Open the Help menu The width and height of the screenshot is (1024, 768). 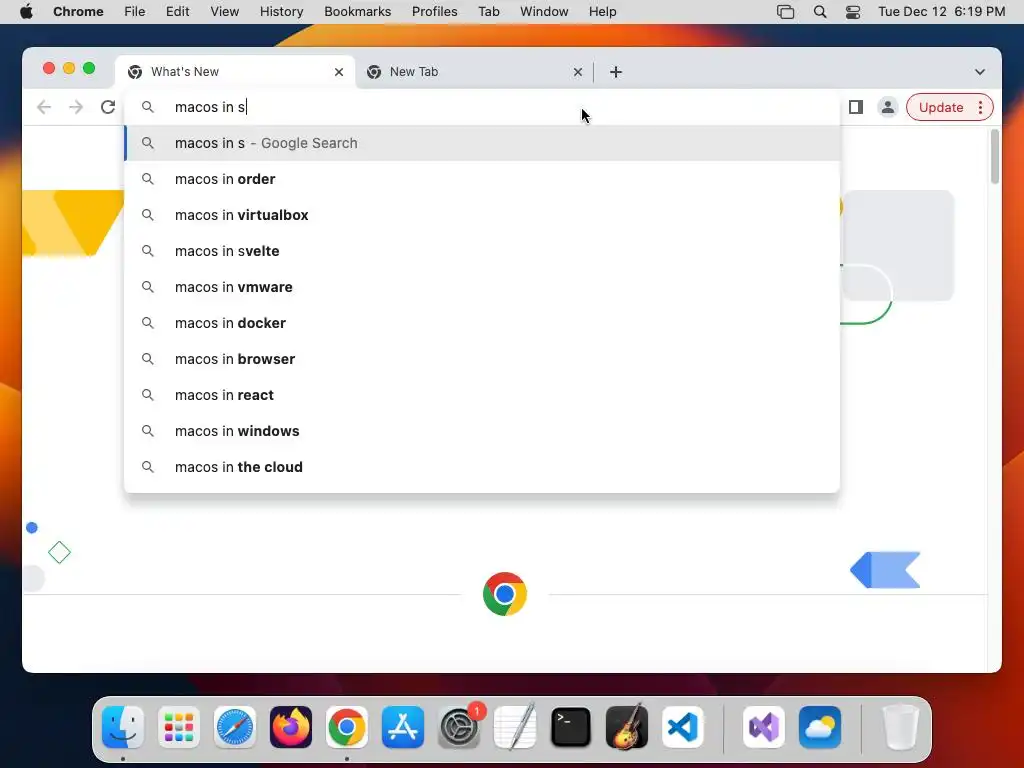point(602,12)
